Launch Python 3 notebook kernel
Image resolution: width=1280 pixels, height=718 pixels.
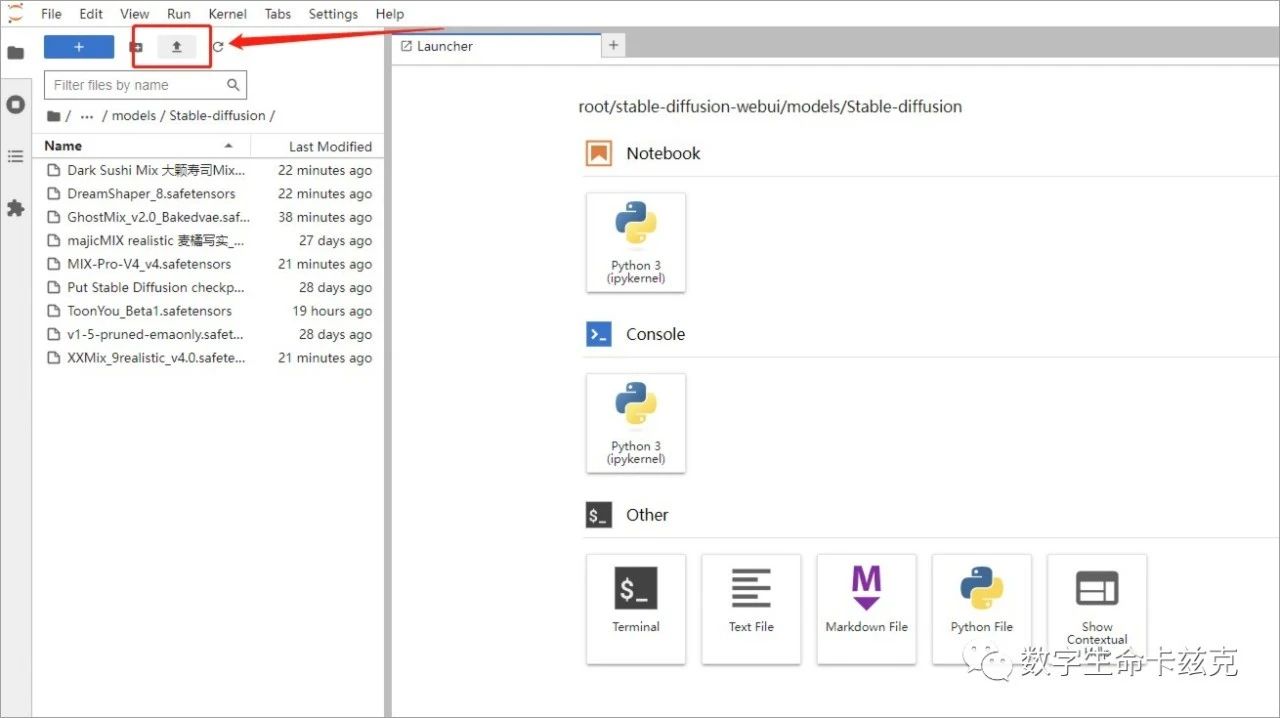[636, 242]
